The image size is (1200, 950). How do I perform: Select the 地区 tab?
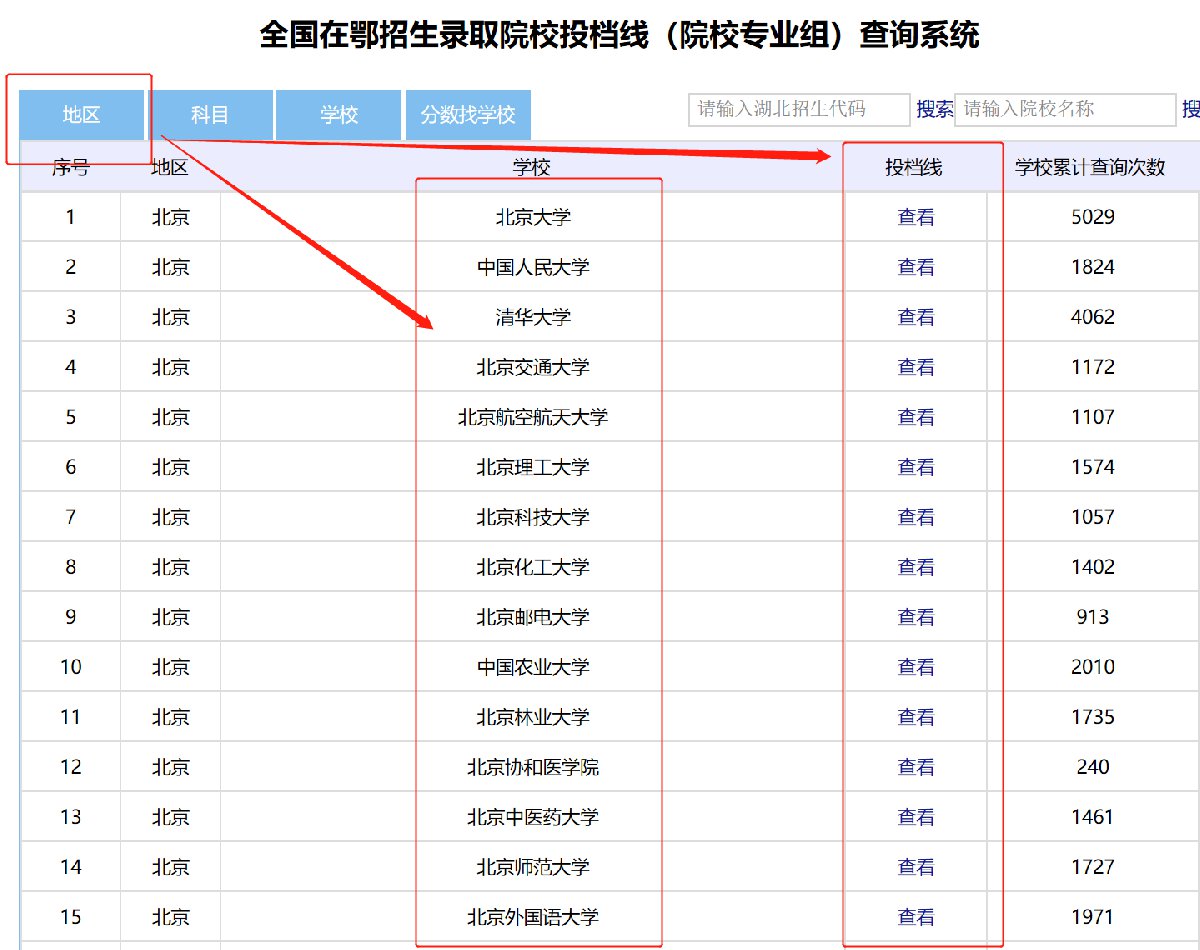coord(82,115)
